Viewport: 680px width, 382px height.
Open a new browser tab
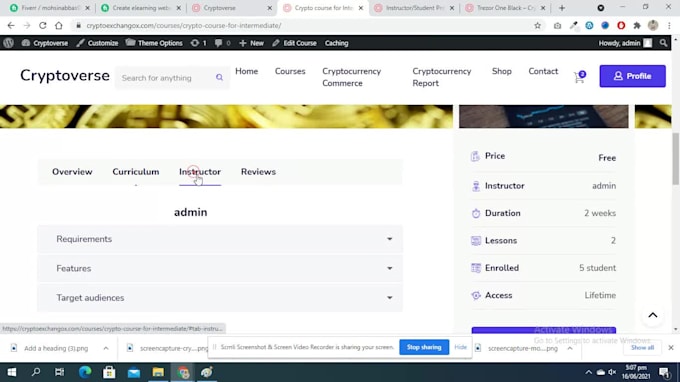(562, 8)
